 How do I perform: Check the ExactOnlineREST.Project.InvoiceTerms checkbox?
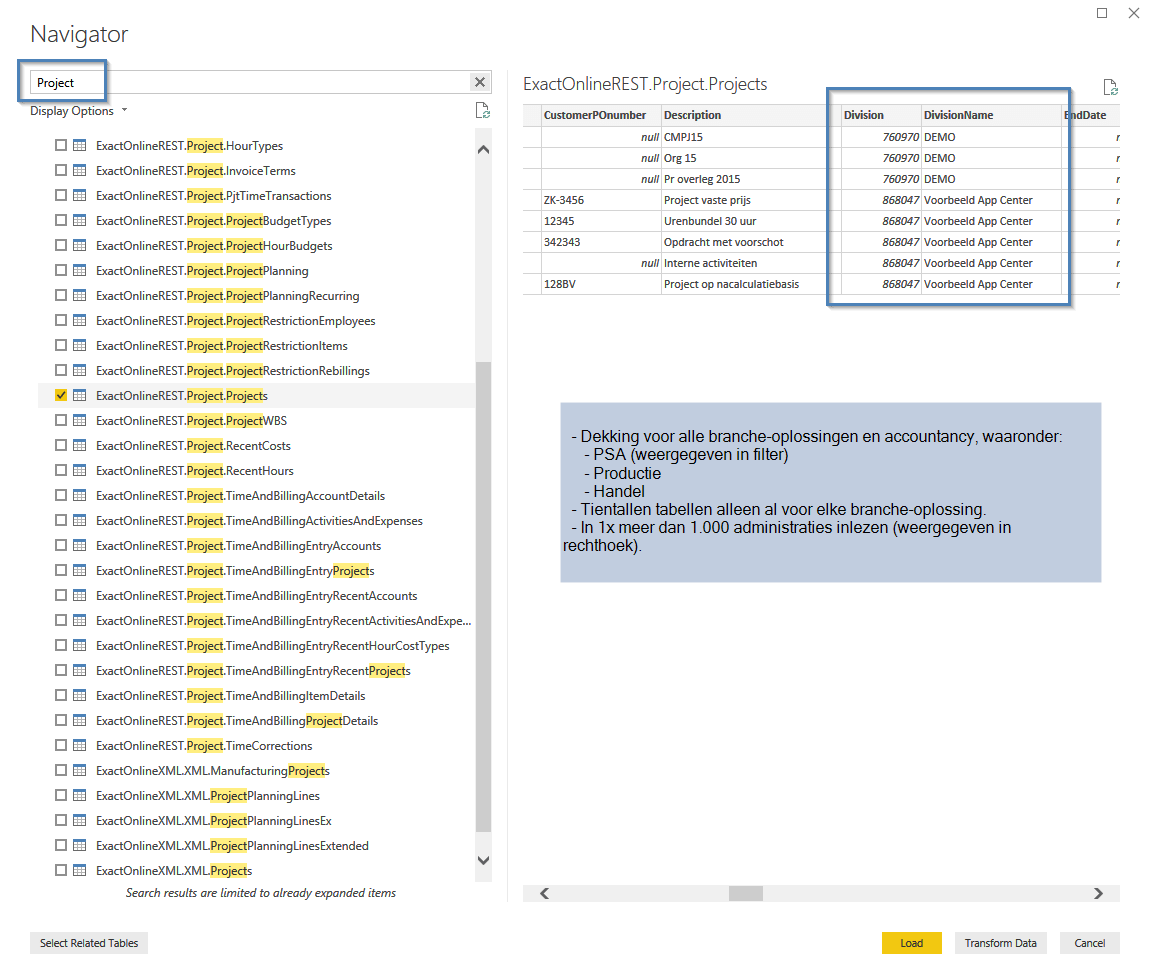click(61, 171)
